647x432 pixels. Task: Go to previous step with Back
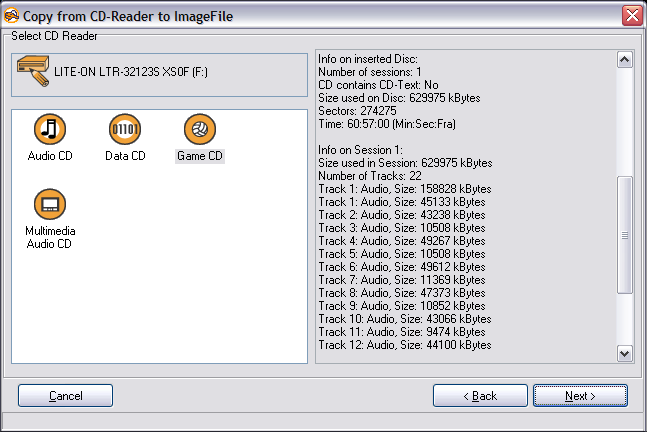pos(480,396)
